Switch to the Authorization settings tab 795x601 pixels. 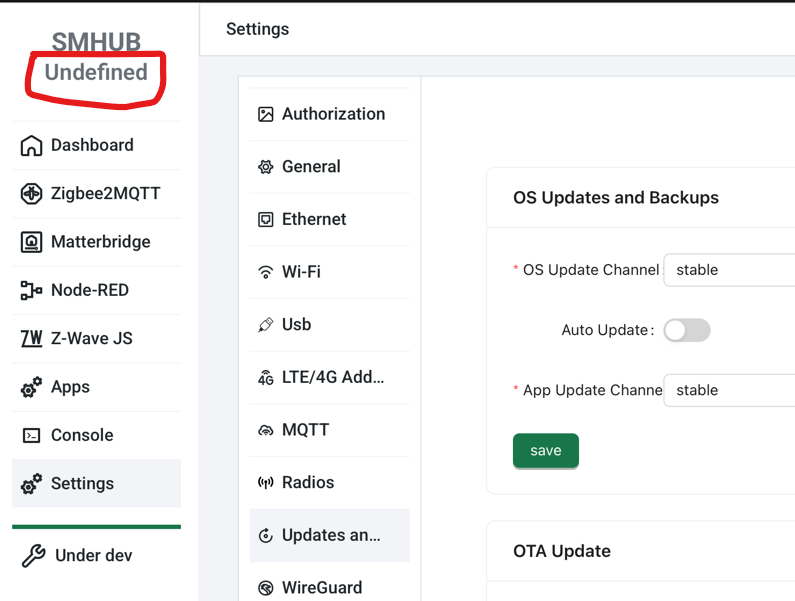(332, 114)
